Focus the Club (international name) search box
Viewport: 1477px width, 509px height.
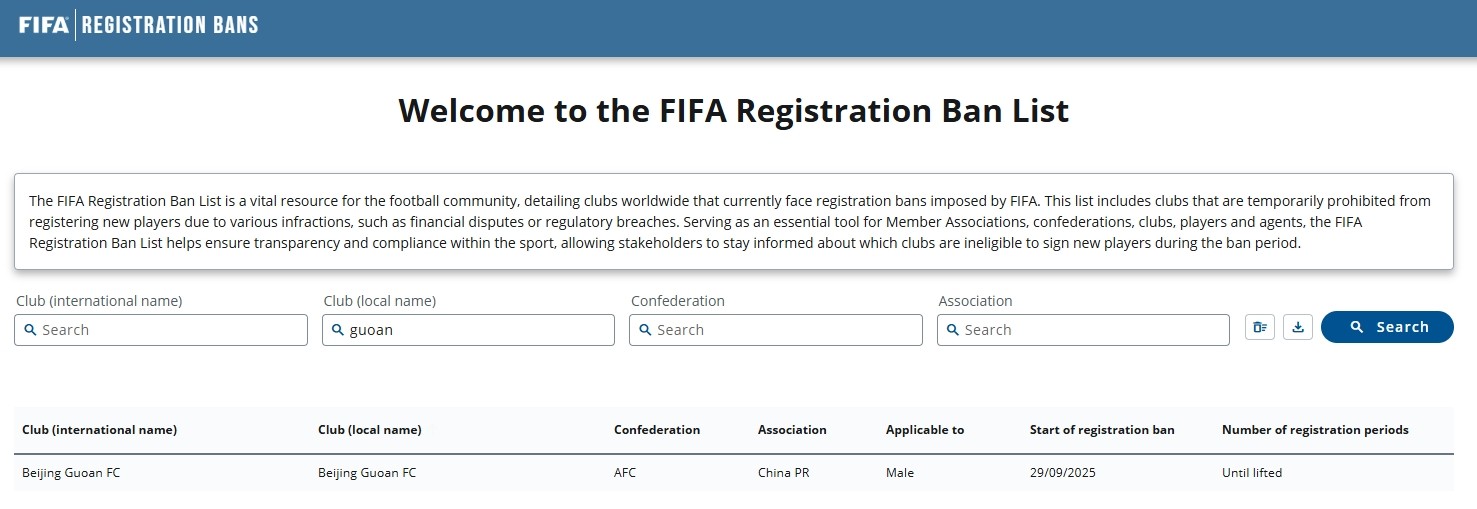coord(170,330)
